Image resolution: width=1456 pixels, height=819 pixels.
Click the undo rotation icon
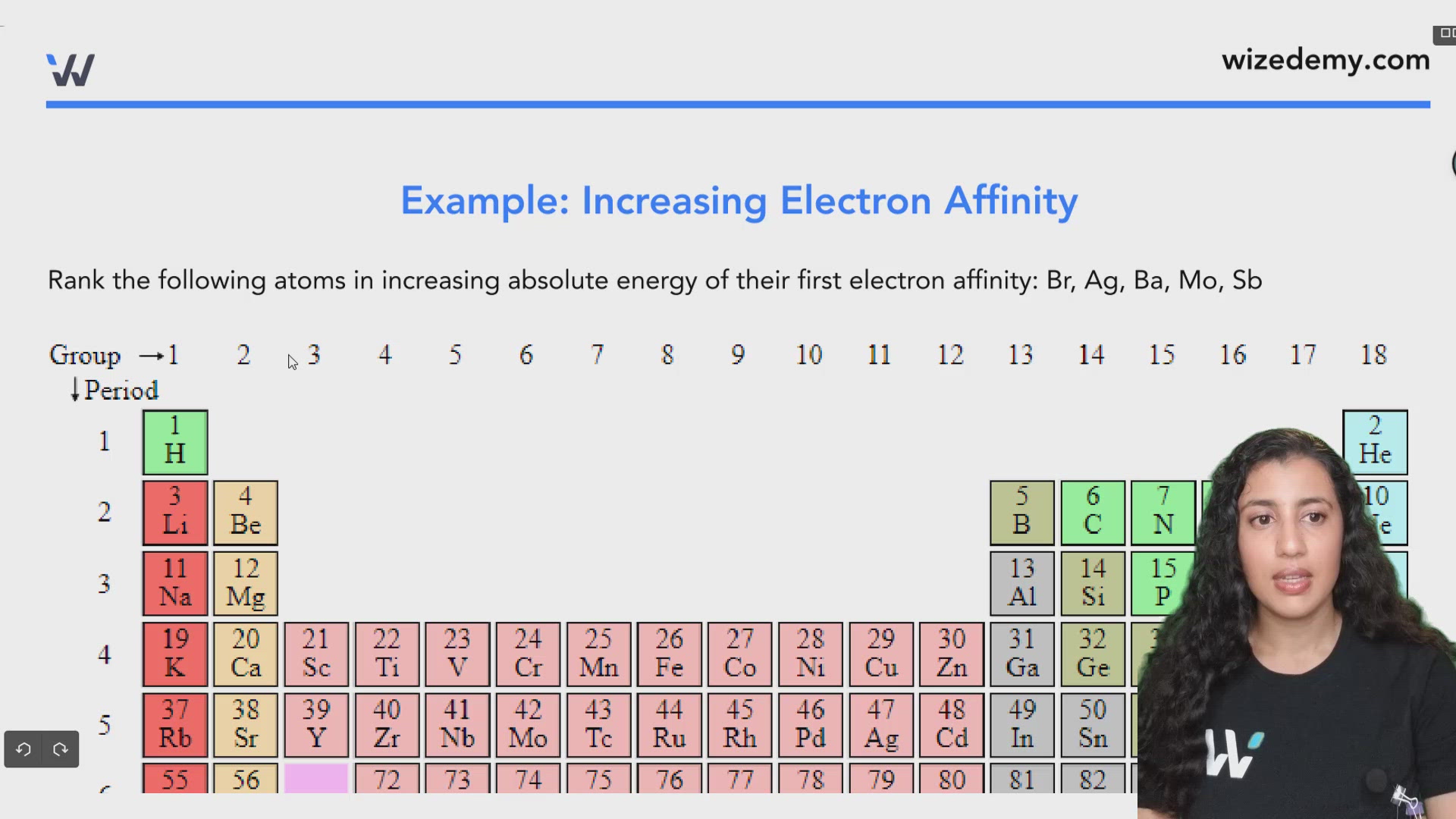(23, 749)
